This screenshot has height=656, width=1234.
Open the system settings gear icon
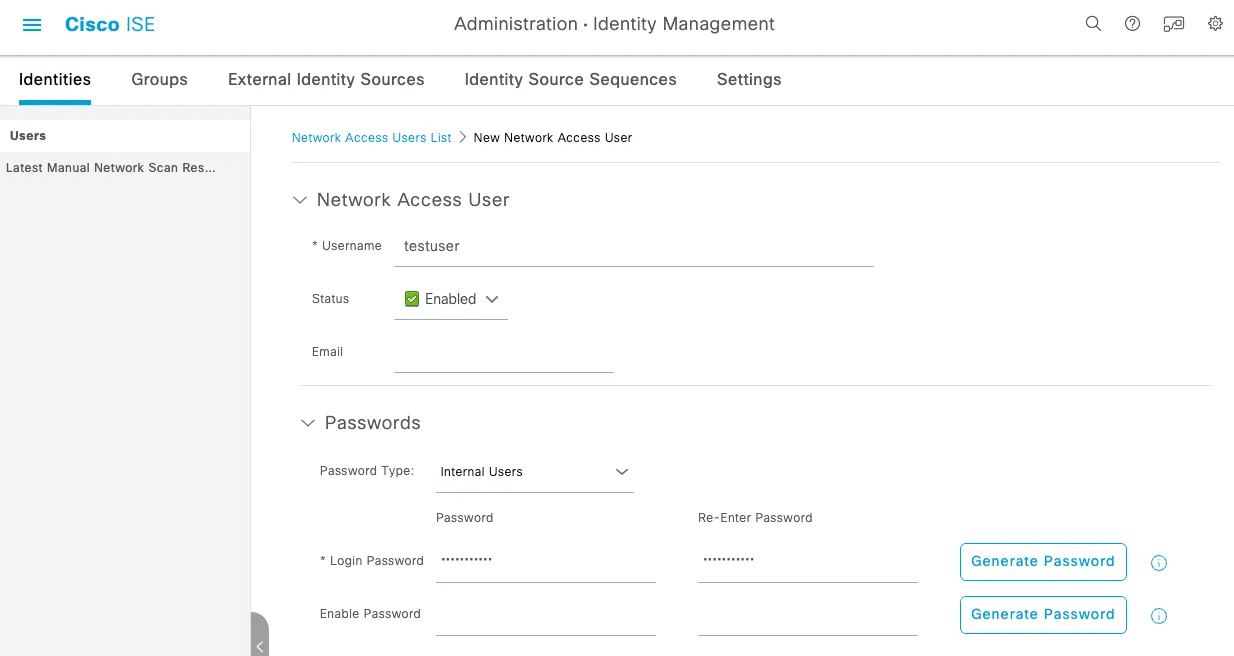click(x=1214, y=23)
